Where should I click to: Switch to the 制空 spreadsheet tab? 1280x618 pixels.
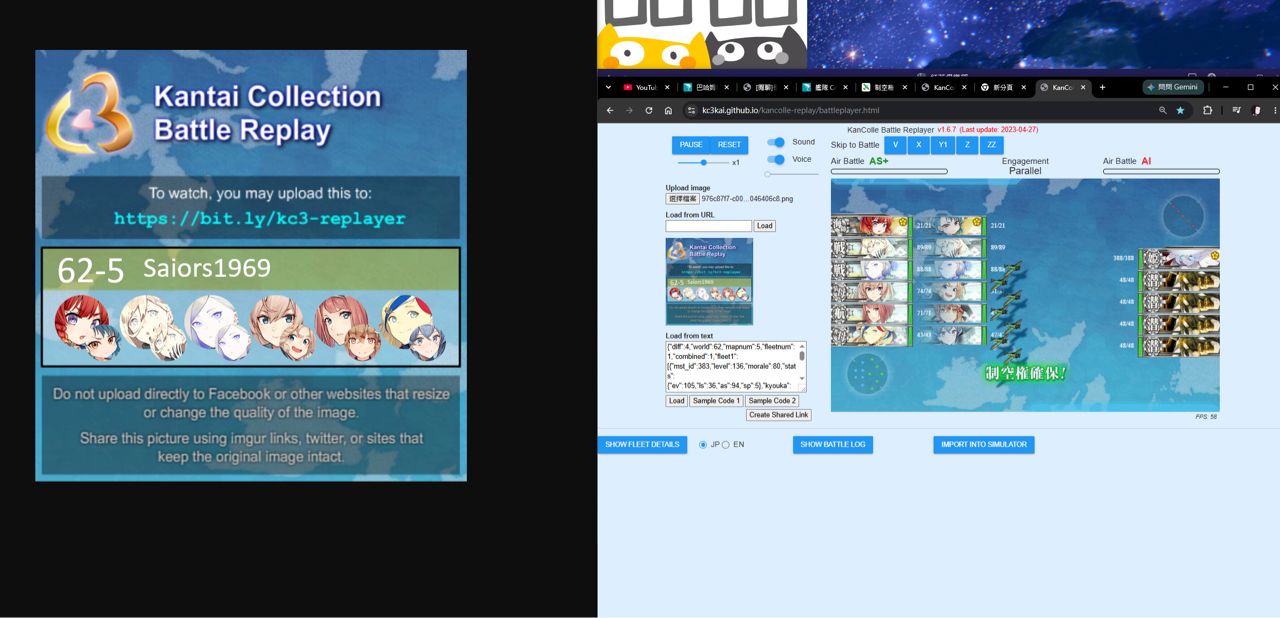click(x=884, y=87)
